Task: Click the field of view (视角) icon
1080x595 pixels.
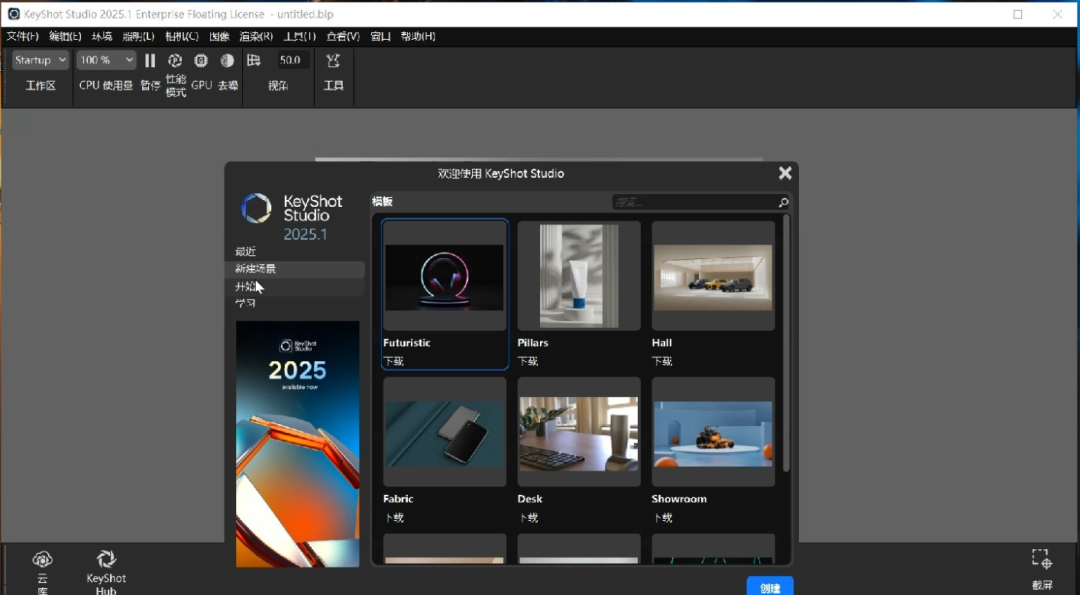Action: tap(254, 61)
